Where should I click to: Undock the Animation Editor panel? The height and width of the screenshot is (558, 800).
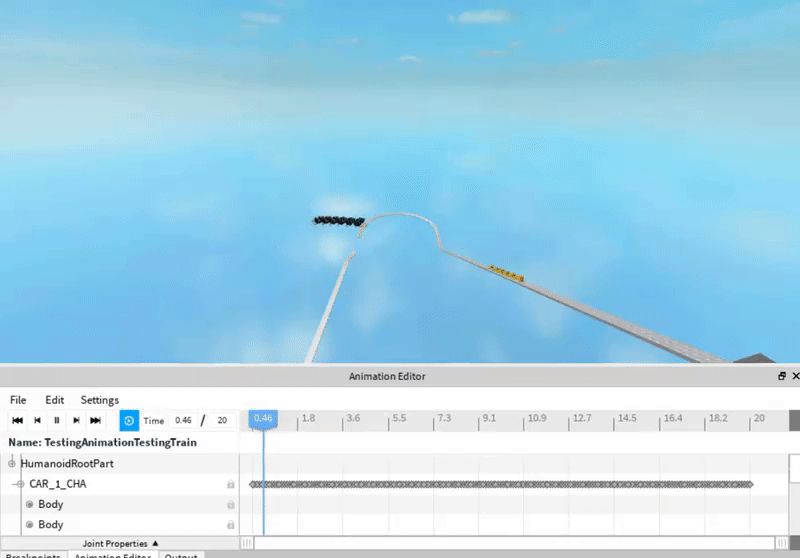click(782, 376)
